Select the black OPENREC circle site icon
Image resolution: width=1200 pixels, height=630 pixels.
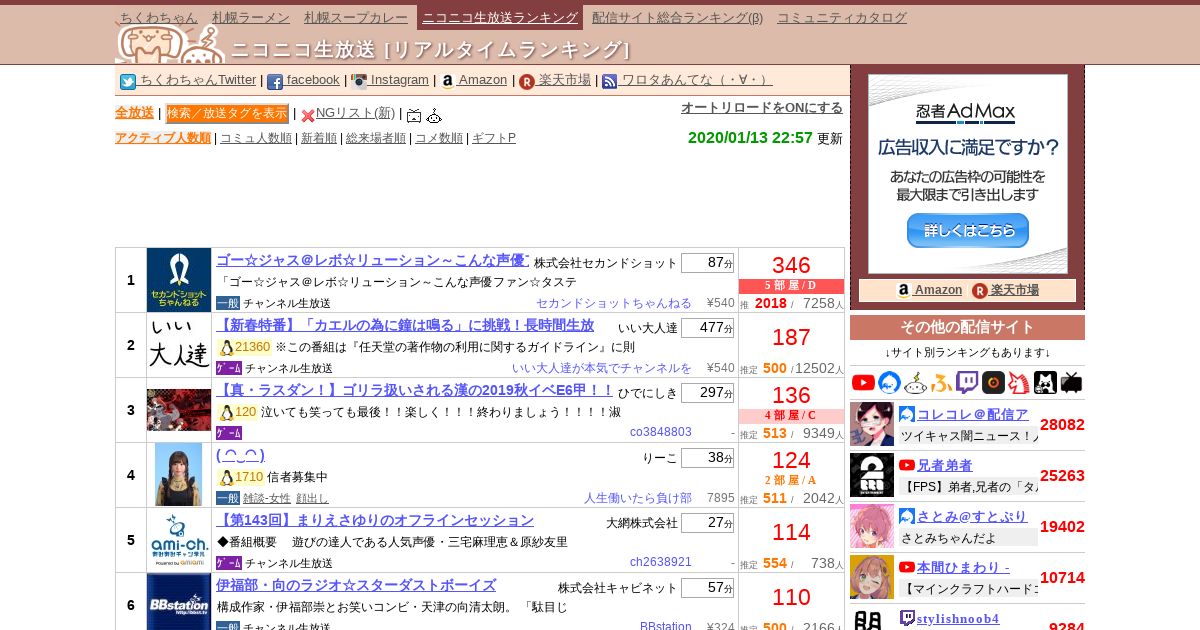coord(993,382)
